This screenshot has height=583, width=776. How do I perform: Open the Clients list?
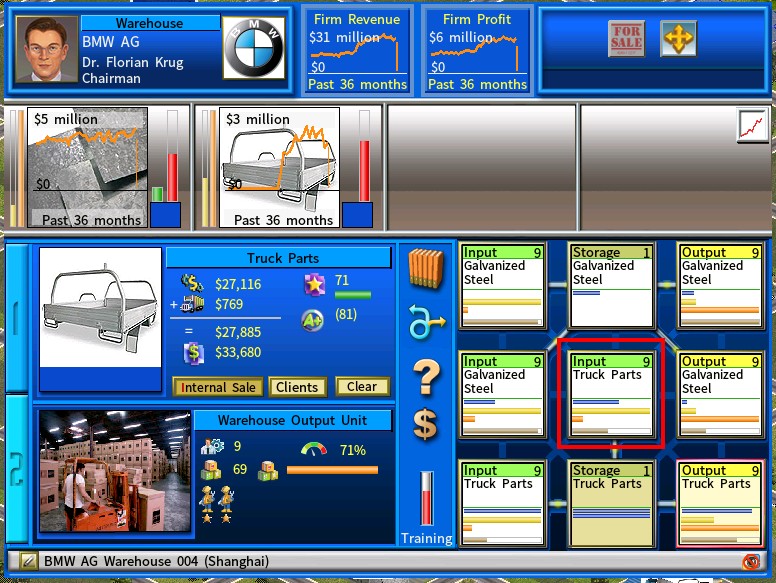[297, 387]
